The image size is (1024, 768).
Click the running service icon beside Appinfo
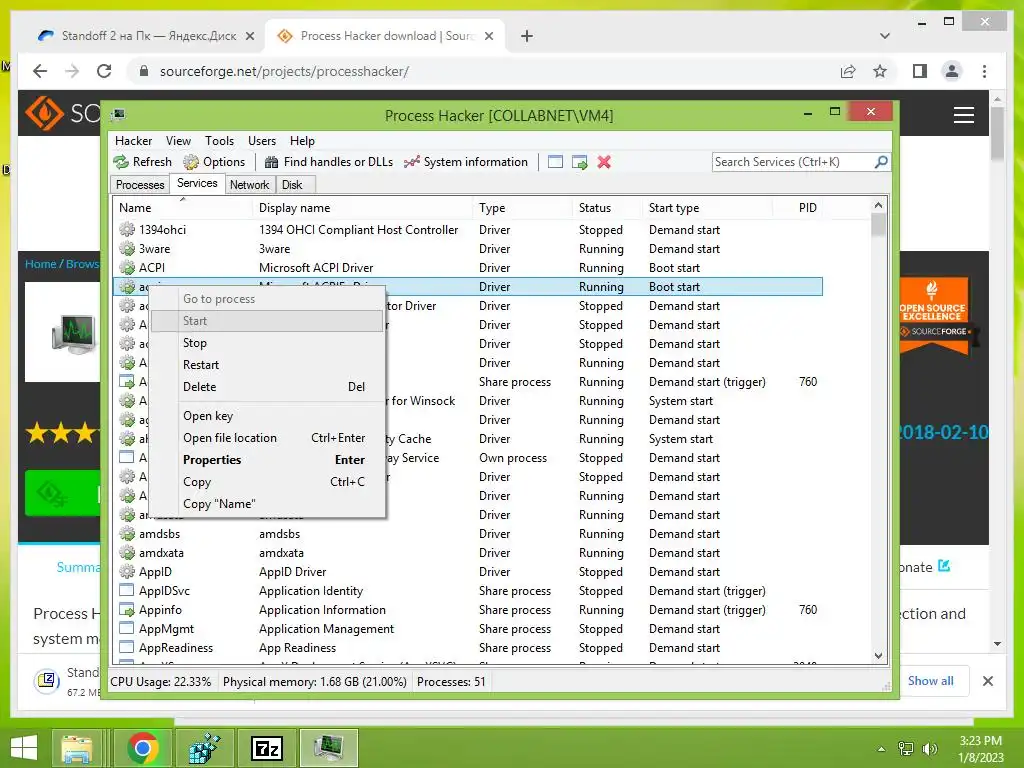(x=127, y=609)
